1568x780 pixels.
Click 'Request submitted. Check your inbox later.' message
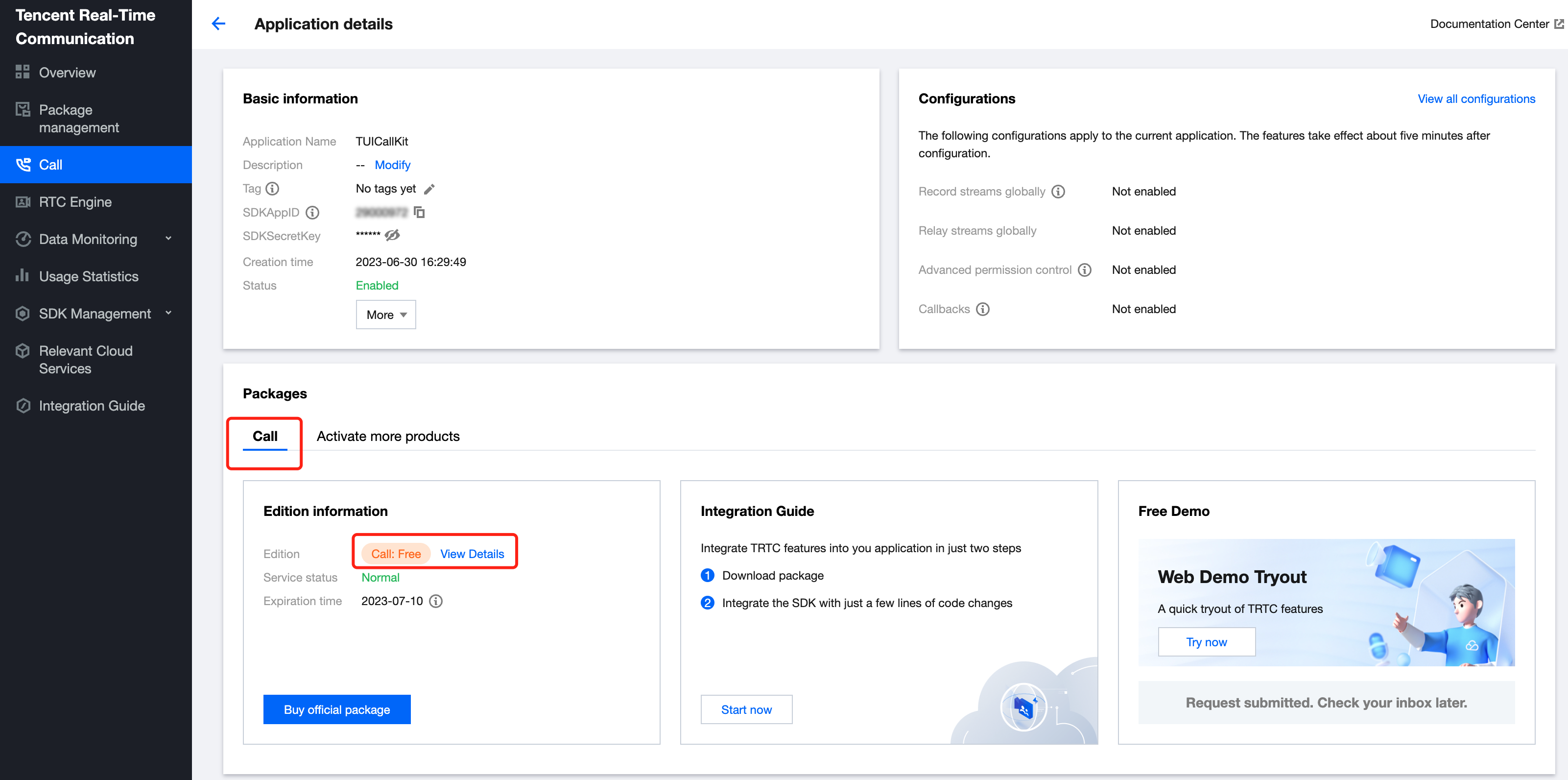click(x=1327, y=702)
